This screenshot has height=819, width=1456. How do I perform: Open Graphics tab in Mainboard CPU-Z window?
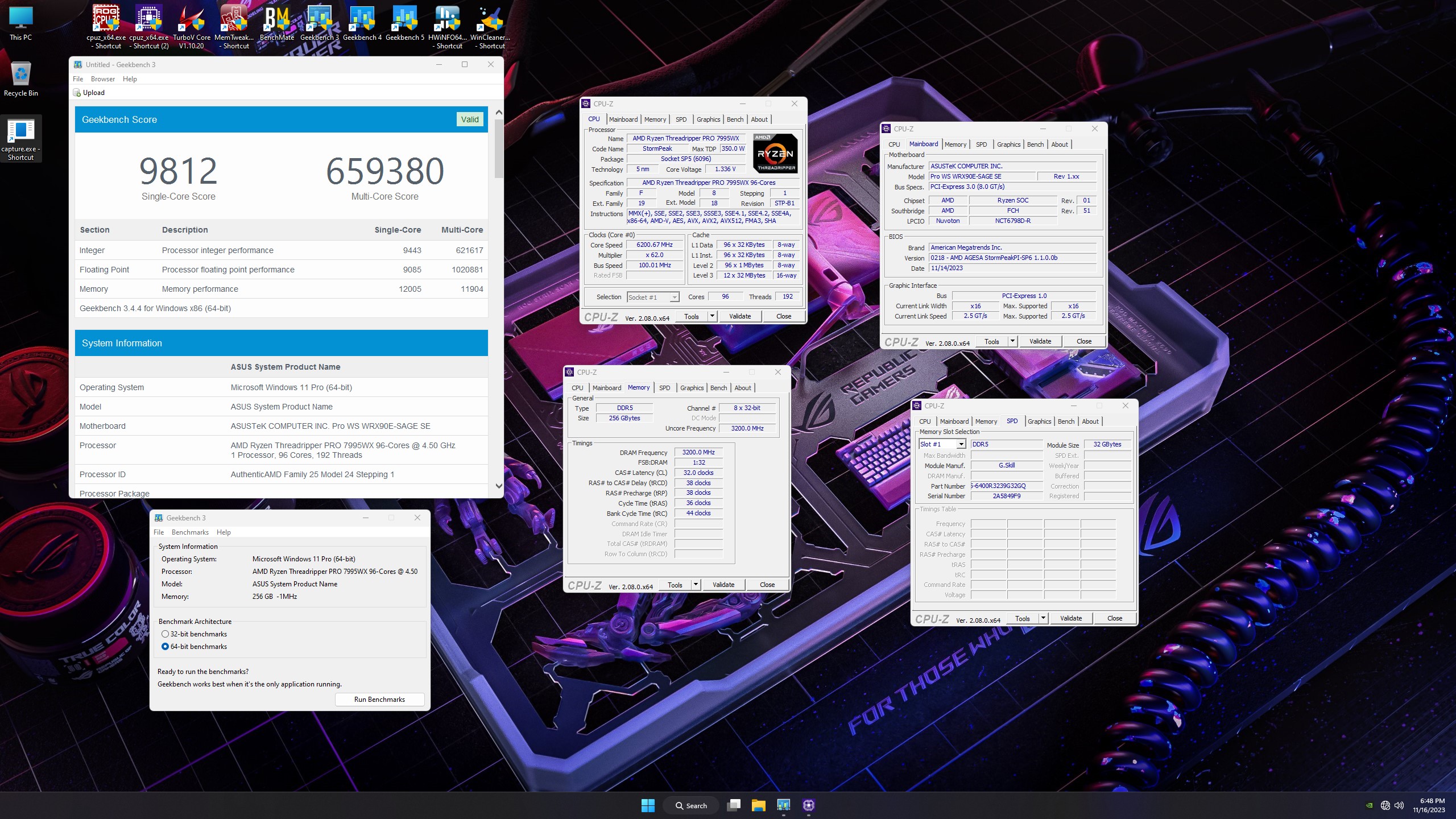[1008, 144]
